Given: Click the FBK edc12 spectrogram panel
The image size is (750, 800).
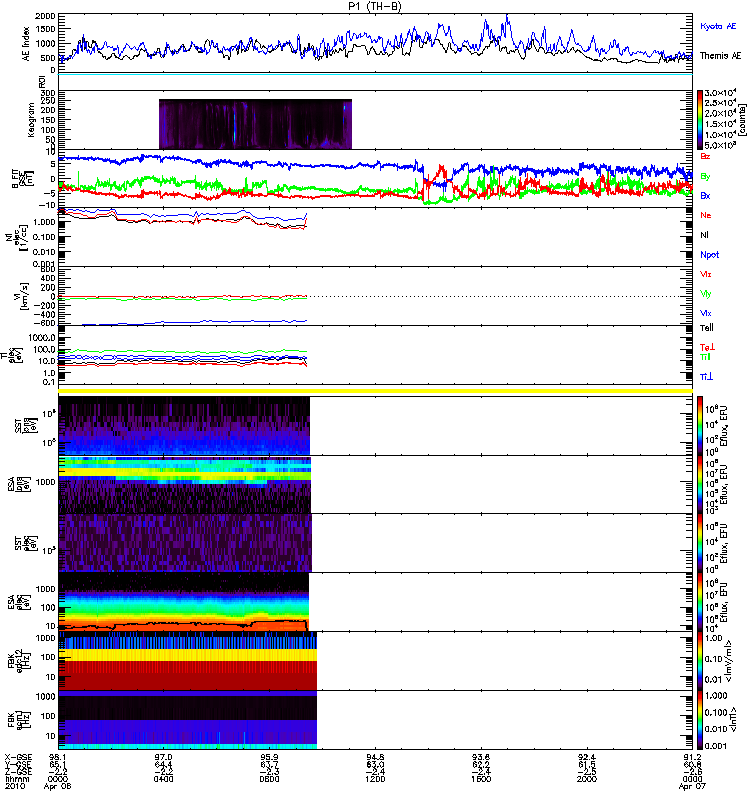Looking at the screenshot, I should tap(188, 661).
